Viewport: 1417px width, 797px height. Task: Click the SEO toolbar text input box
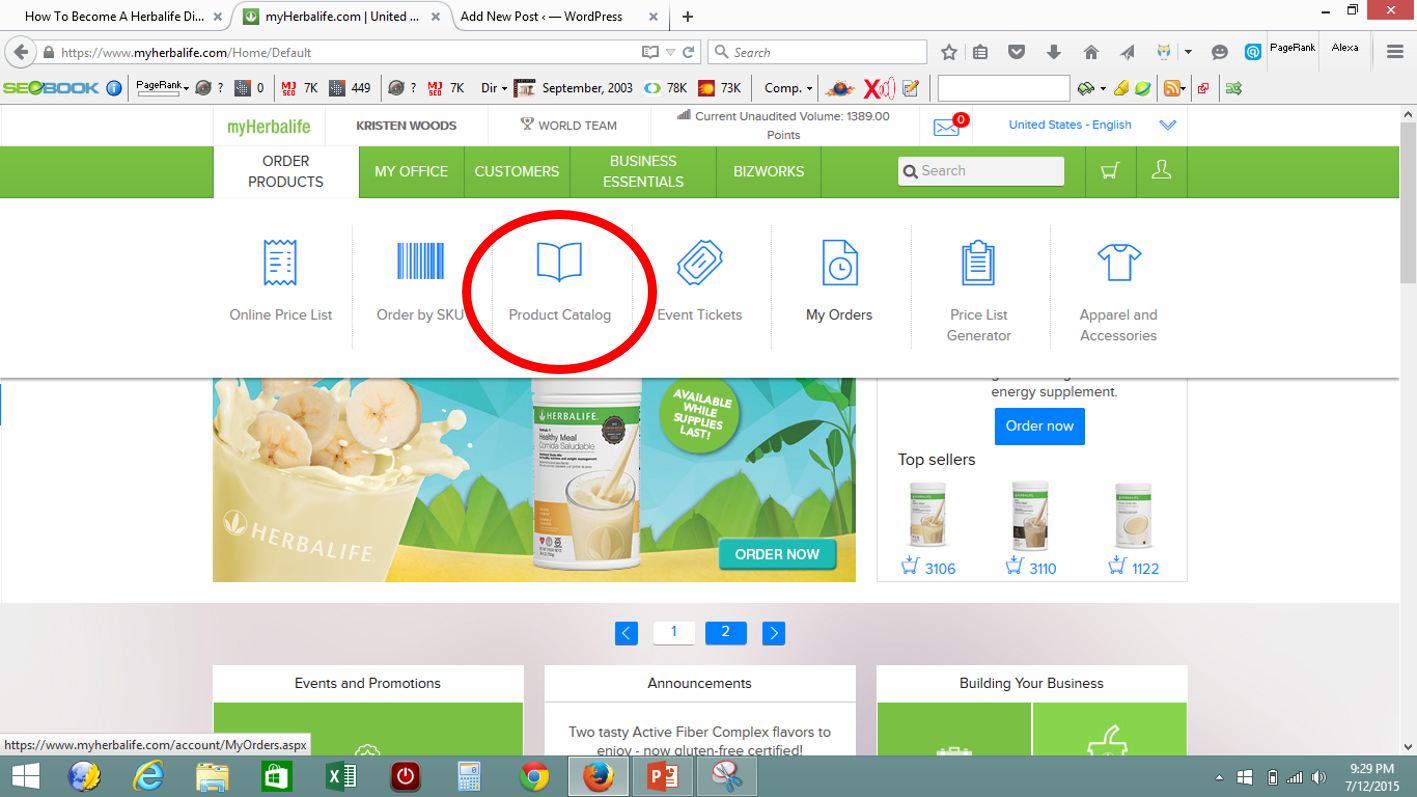click(1004, 88)
